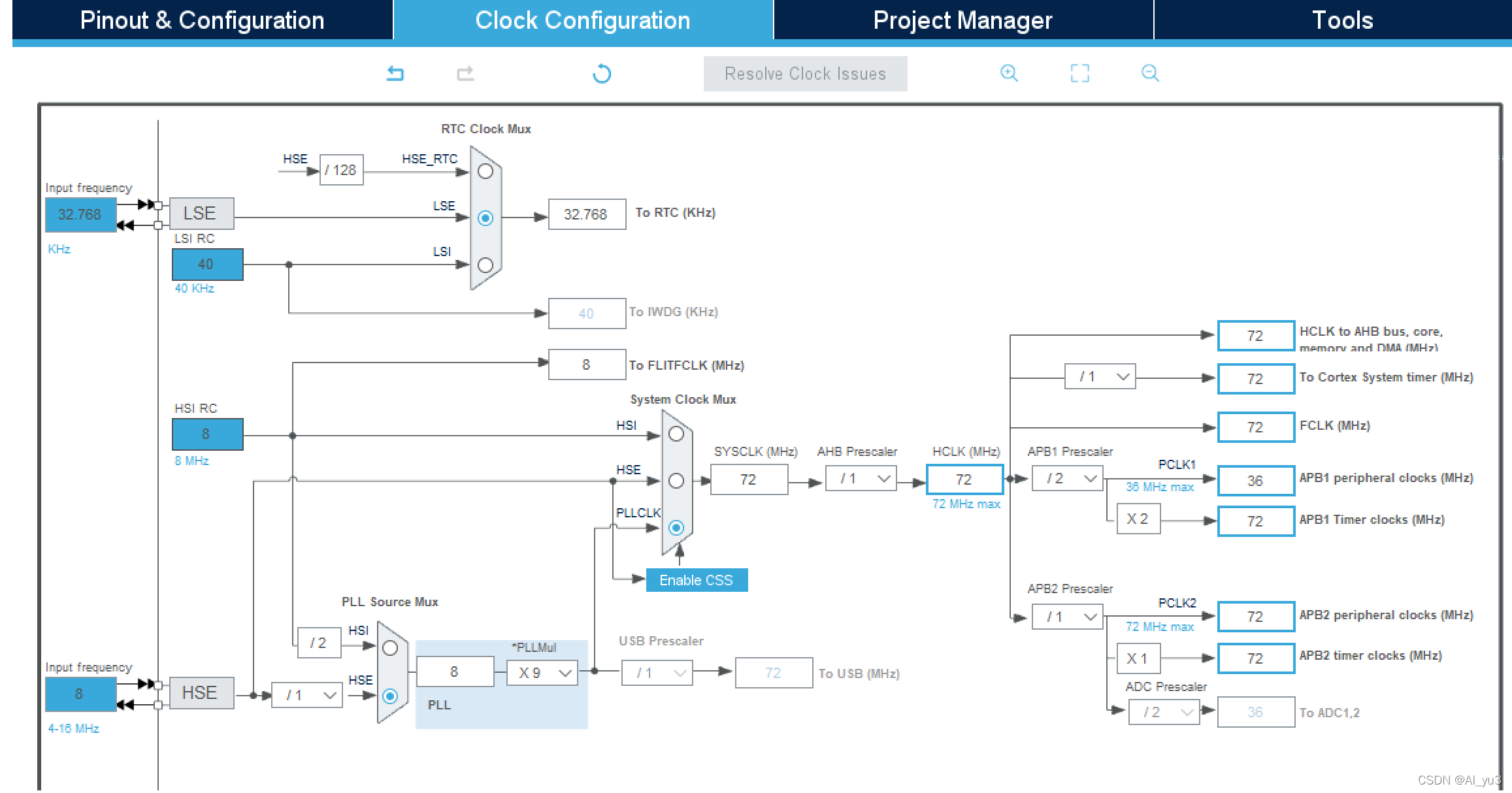This screenshot has height=793, width=1512.
Task: Click the fit to screen icon
Action: click(x=1079, y=73)
